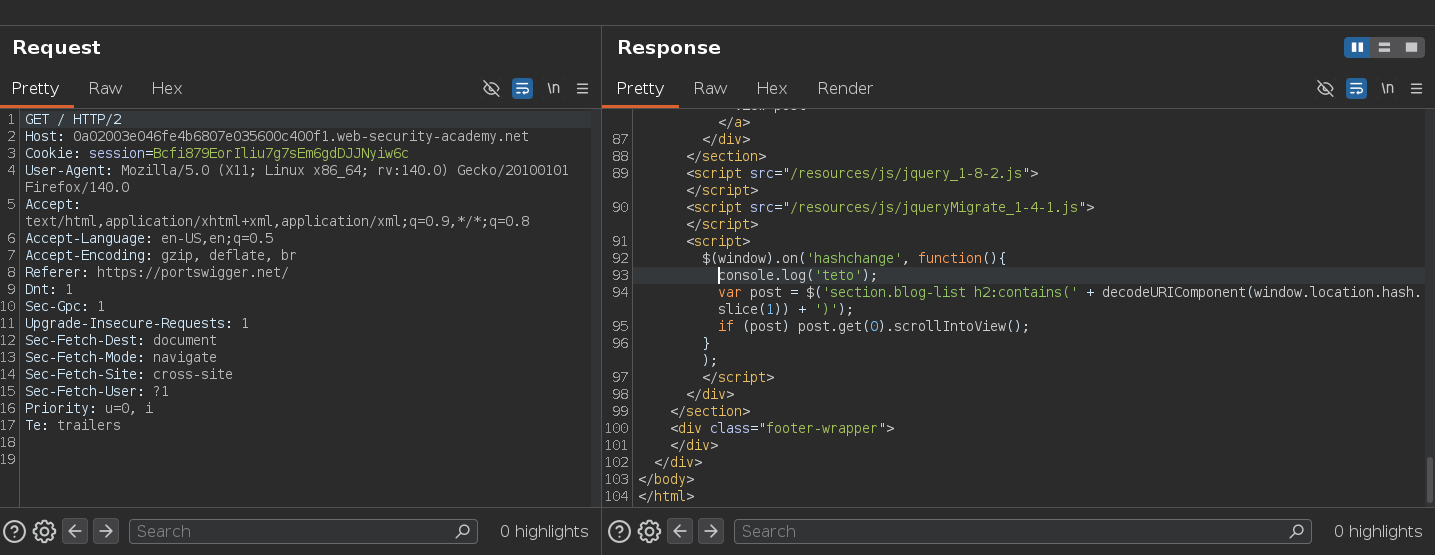Image resolution: width=1435 pixels, height=555 pixels.
Task: Switch Request view to Hex tab
Action: 167,88
